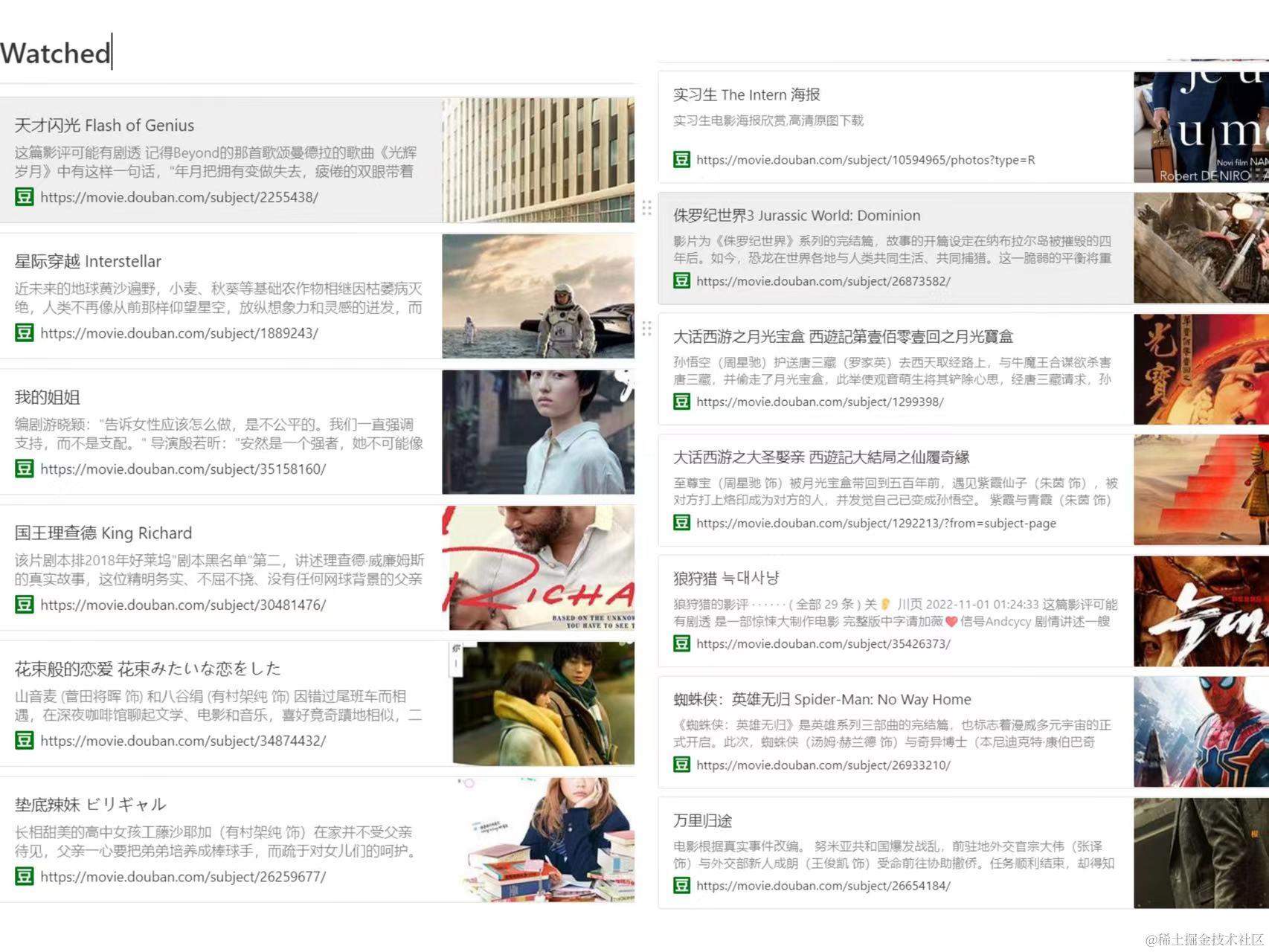Open the 垫底辣妹 URL subject/26259677/

pyautogui.click(x=183, y=877)
